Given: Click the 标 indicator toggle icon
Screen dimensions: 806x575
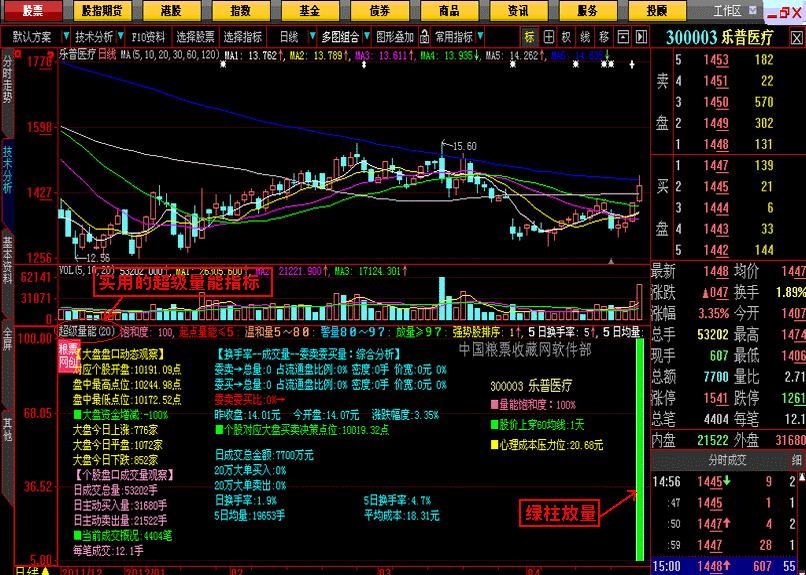Looking at the screenshot, I should [530, 36].
